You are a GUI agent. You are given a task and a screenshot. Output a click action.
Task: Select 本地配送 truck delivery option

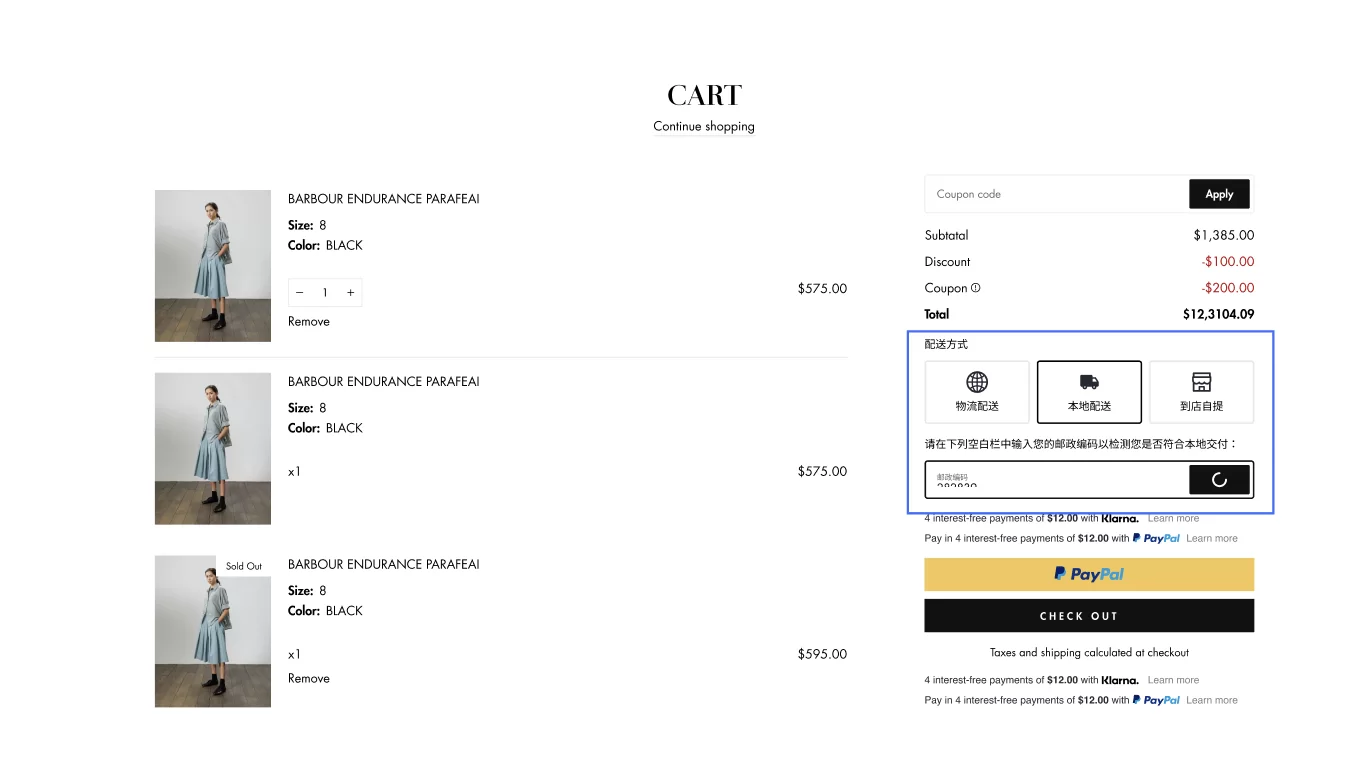tap(1089, 392)
